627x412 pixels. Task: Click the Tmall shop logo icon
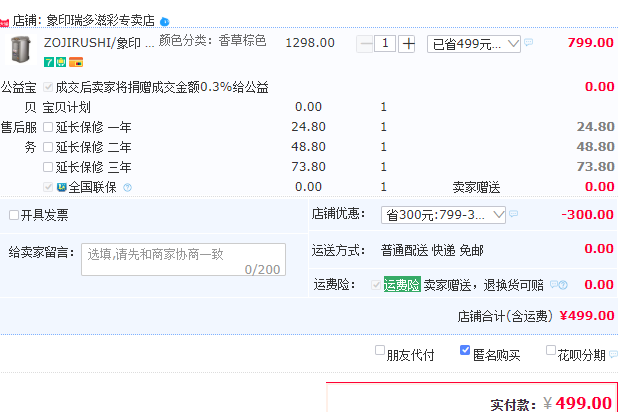(4, 22)
